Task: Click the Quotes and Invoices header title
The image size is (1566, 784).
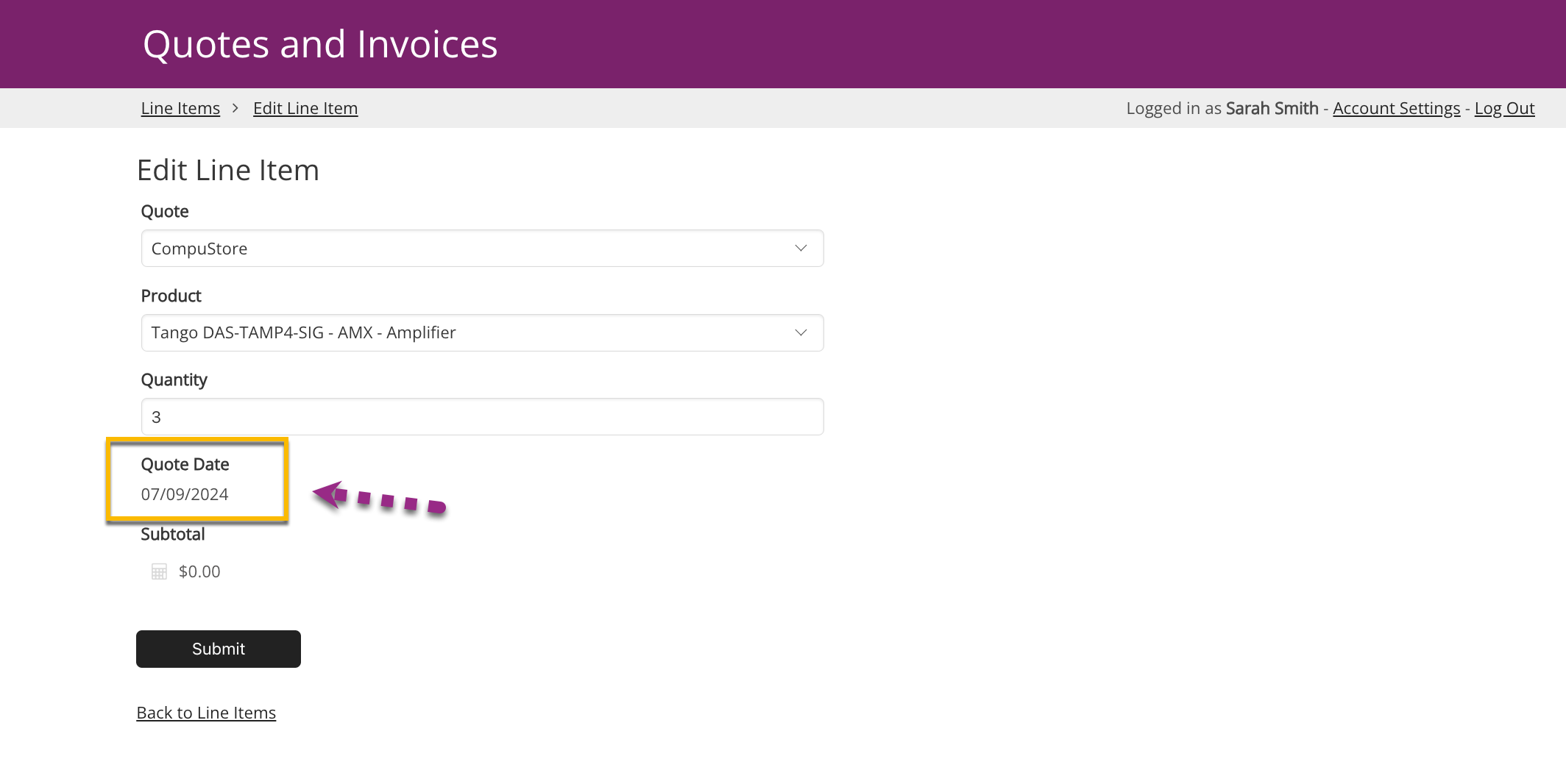Action: point(320,44)
